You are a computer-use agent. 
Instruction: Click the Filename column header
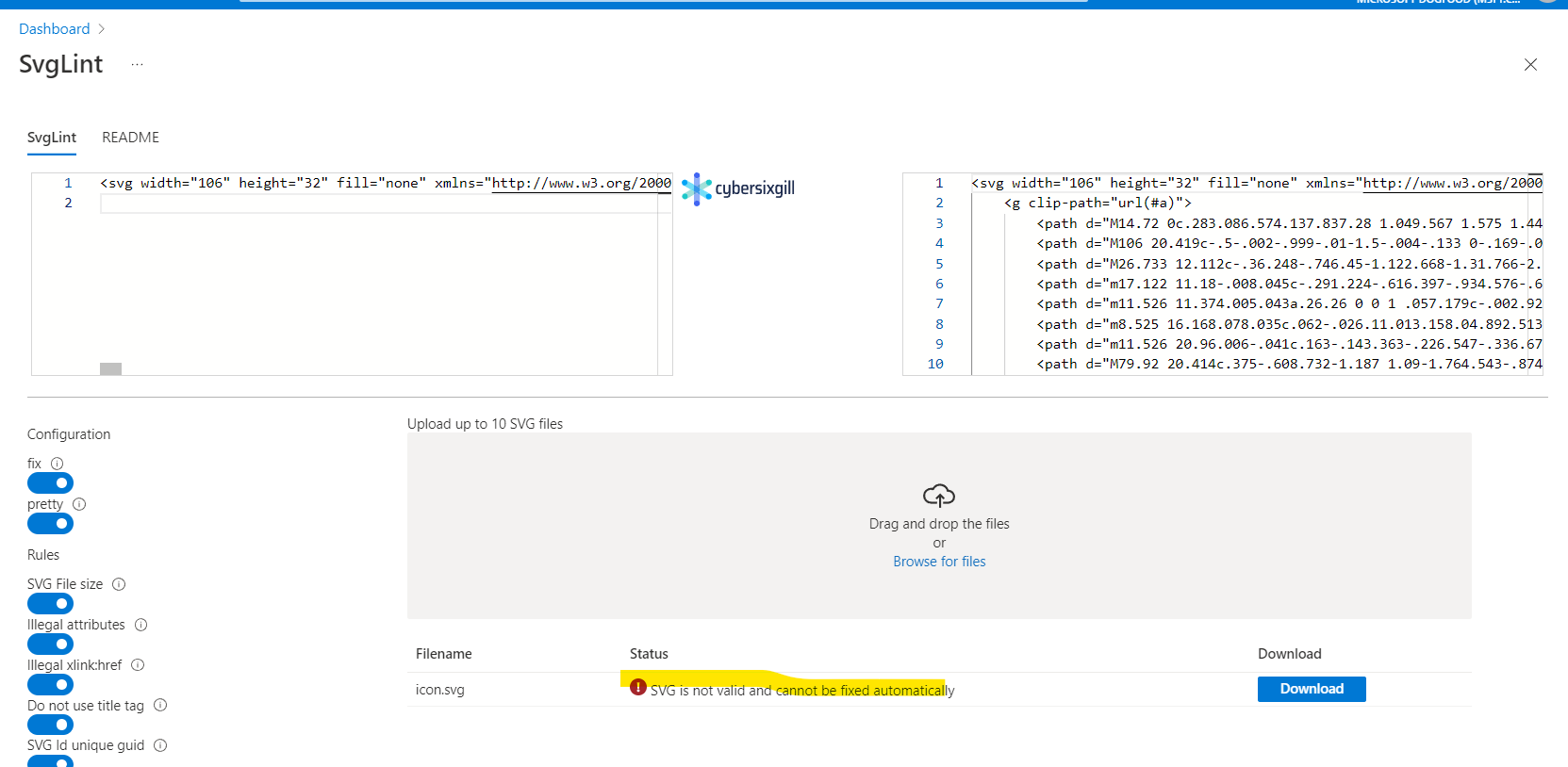pos(444,654)
